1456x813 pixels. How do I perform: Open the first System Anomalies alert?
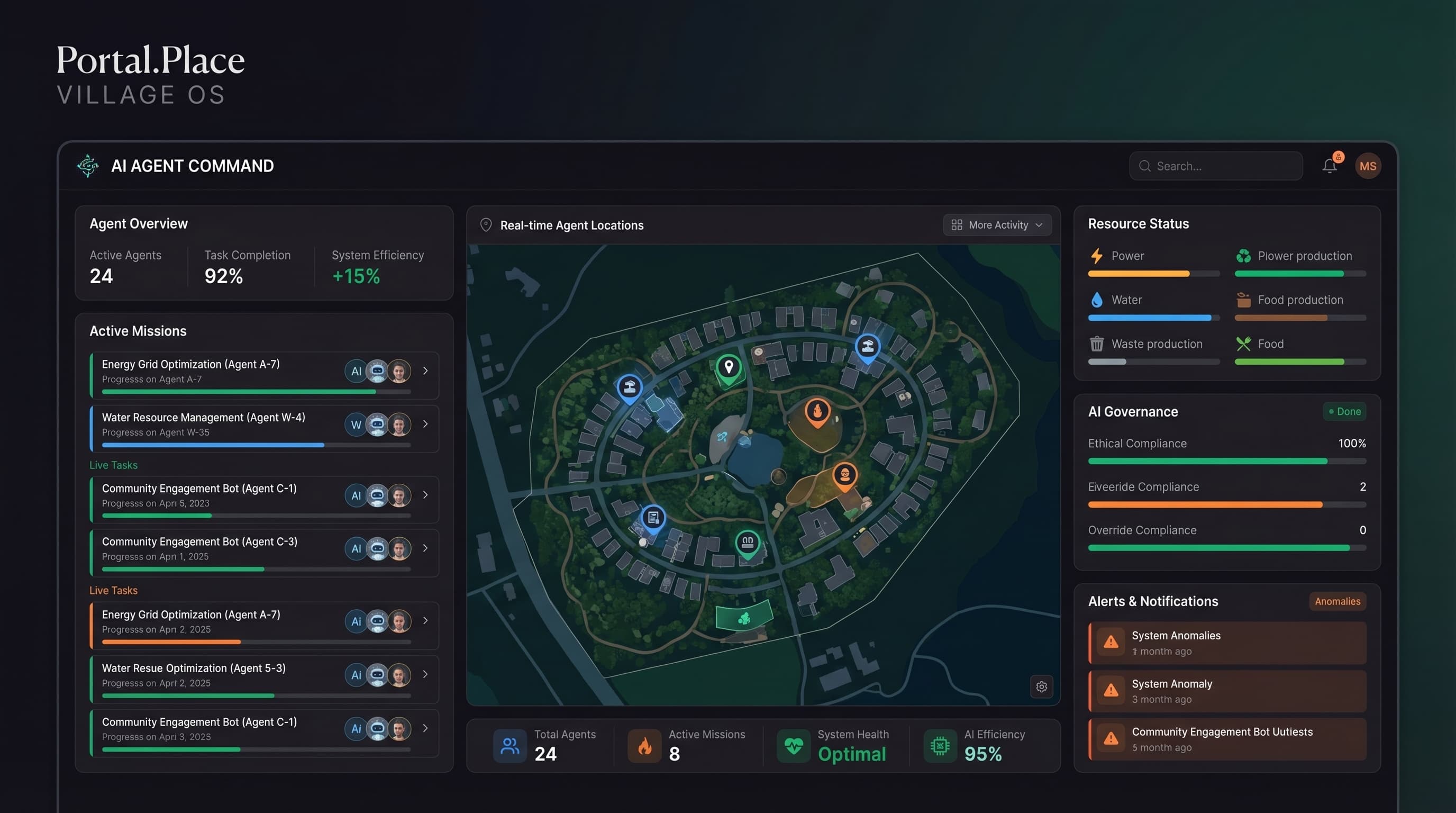pos(1226,643)
